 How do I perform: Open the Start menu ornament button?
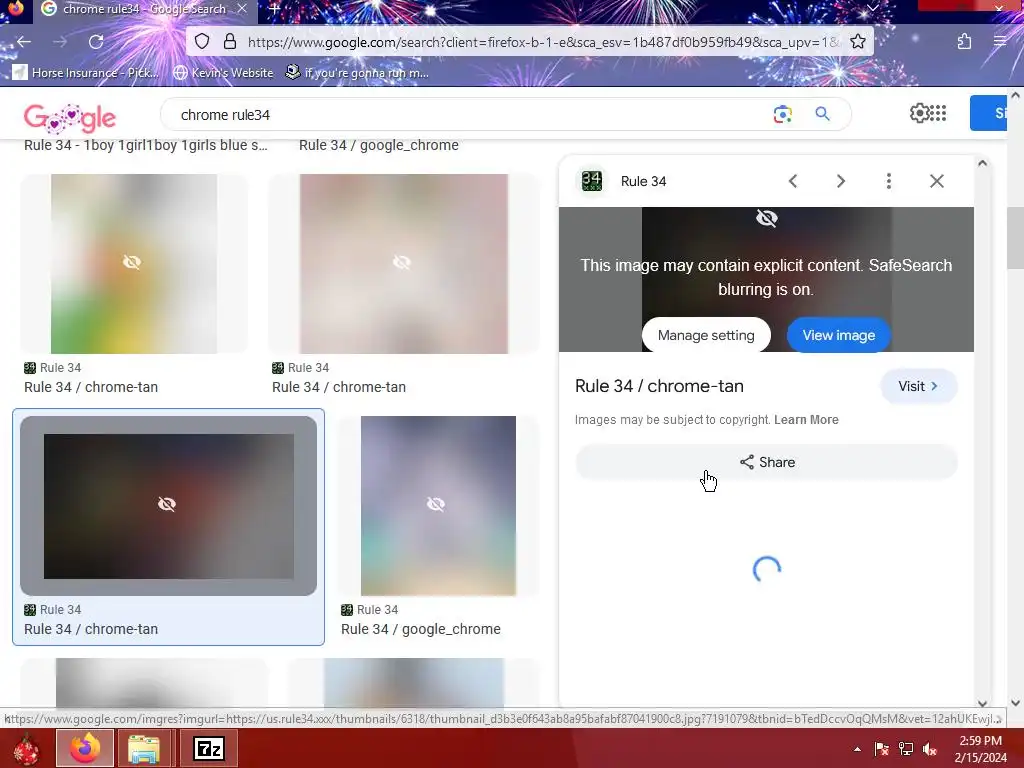26,748
